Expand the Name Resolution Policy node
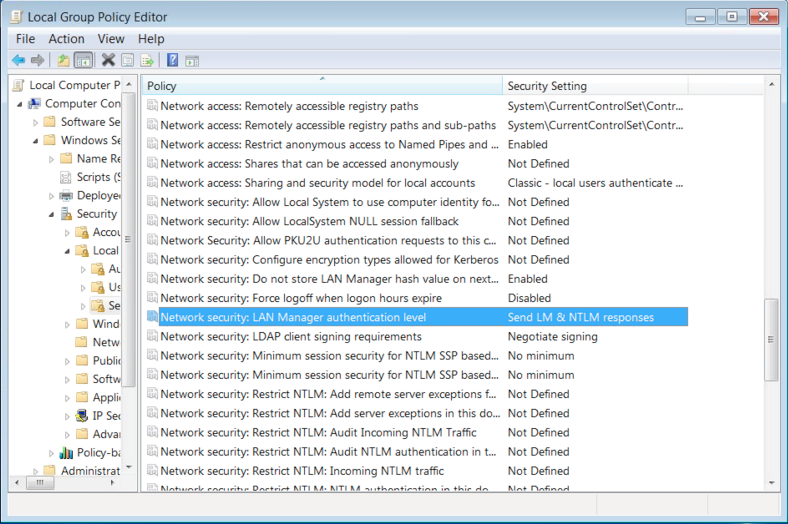This screenshot has height=524, width=788. click(x=51, y=159)
